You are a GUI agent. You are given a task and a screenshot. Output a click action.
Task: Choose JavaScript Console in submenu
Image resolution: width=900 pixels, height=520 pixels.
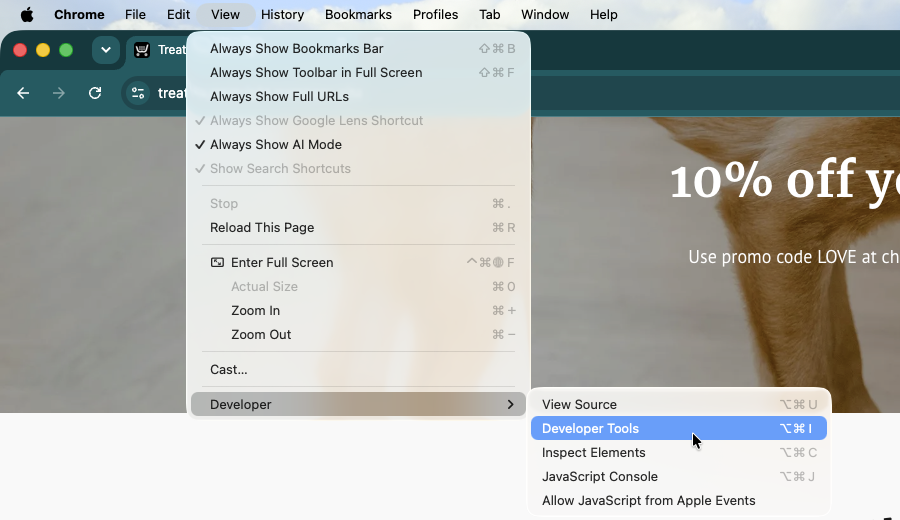click(x=679, y=477)
